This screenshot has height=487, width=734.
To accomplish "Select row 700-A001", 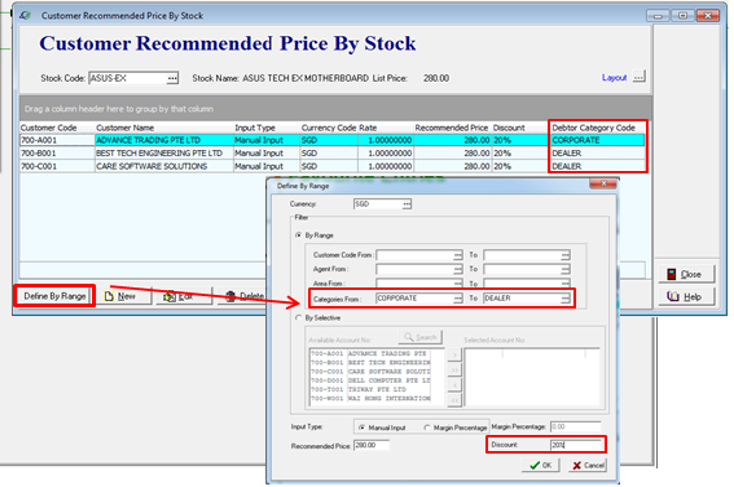I will (332, 140).
